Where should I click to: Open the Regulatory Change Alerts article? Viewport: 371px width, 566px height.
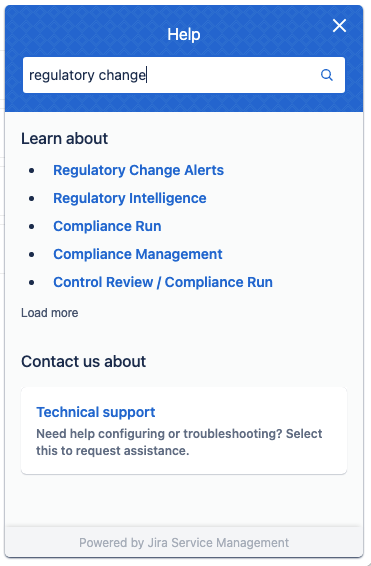tap(139, 170)
